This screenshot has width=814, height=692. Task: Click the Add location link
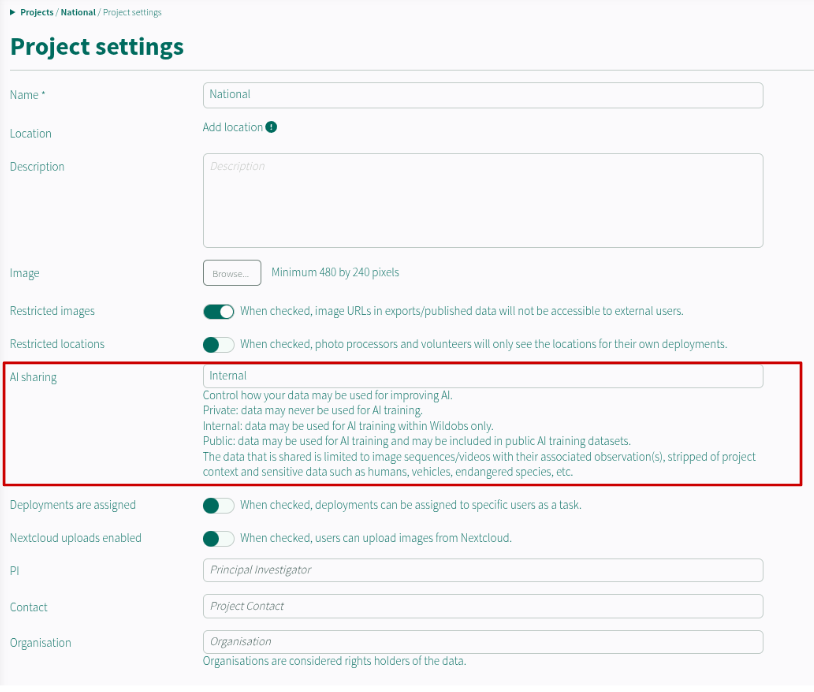(233, 127)
